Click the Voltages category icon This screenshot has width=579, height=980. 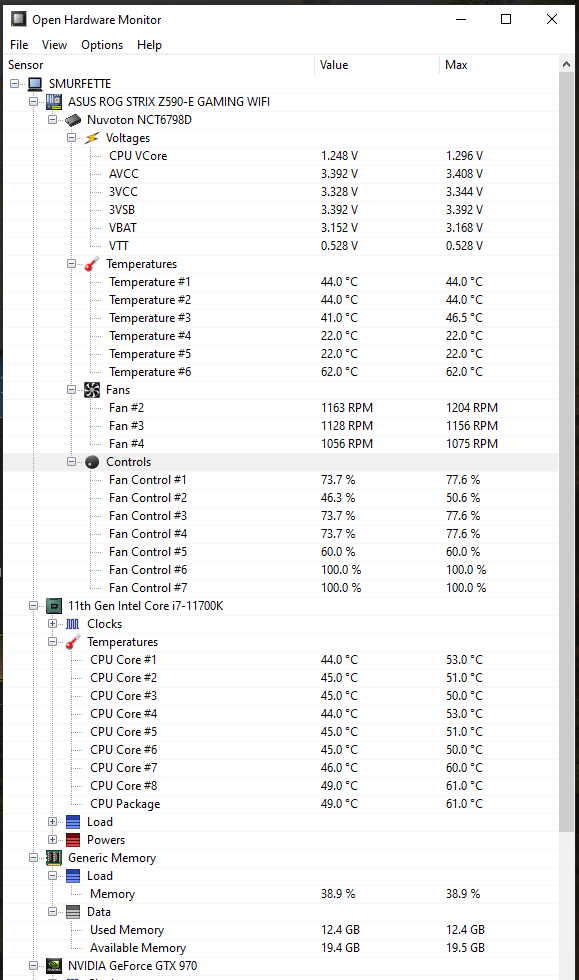click(x=91, y=137)
